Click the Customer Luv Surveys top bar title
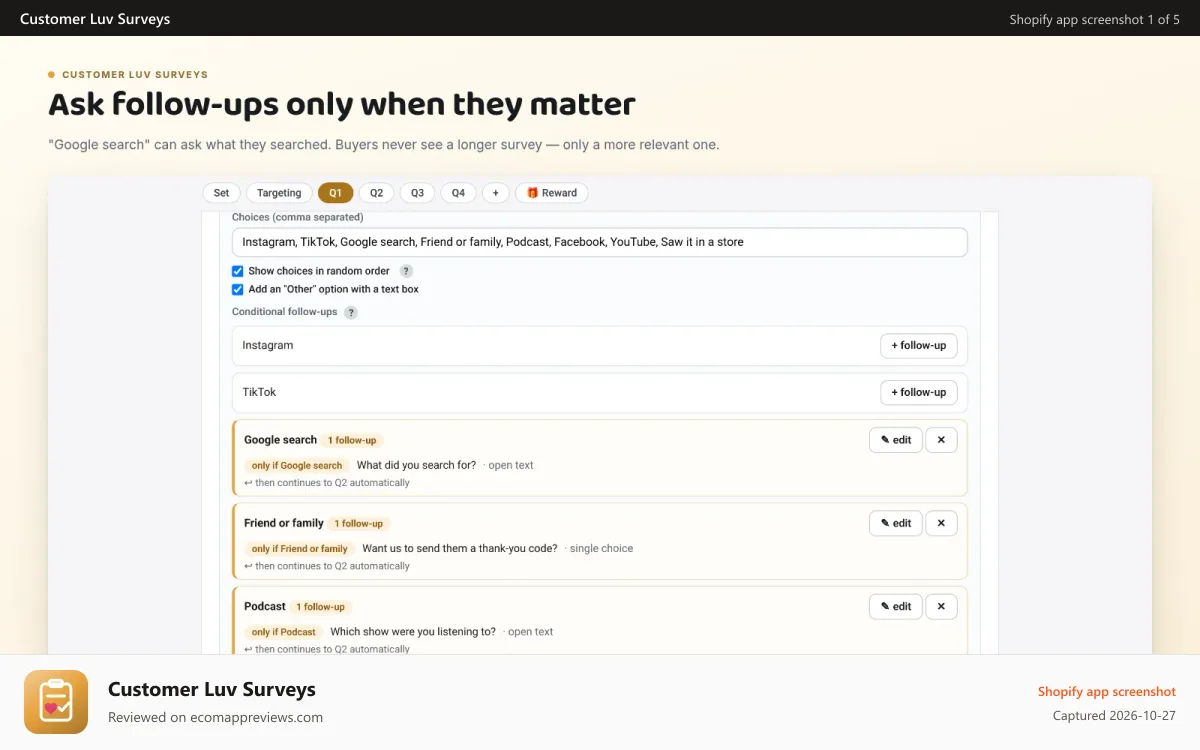 95,19
